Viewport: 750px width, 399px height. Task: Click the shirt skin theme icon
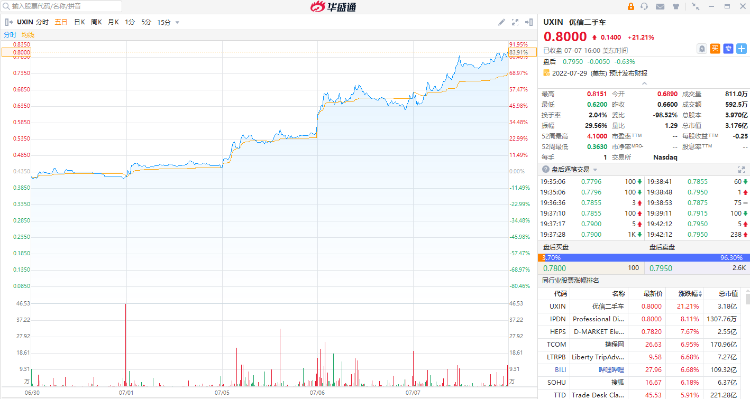(676, 7)
